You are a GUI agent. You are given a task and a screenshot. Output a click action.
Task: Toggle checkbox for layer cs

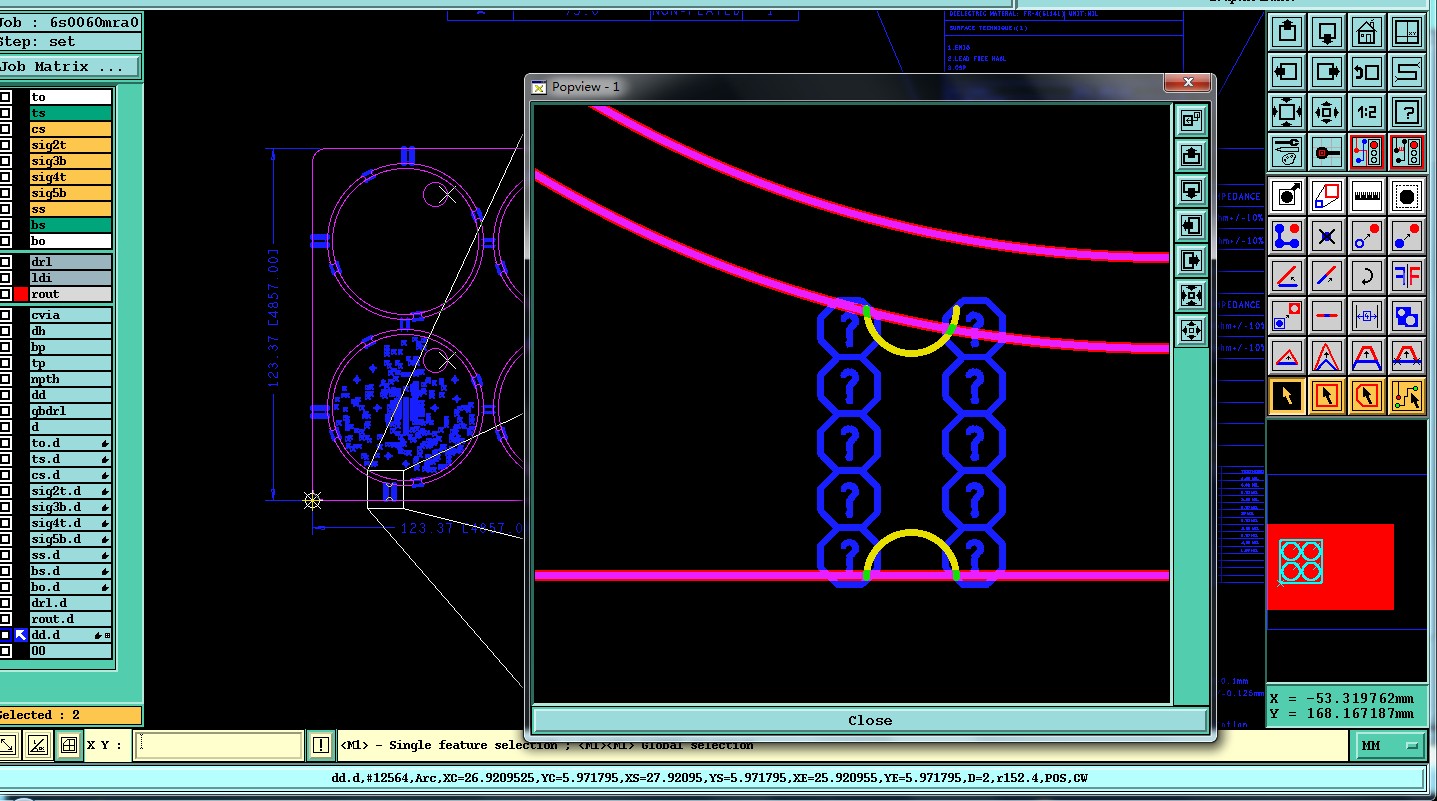coord(5,129)
